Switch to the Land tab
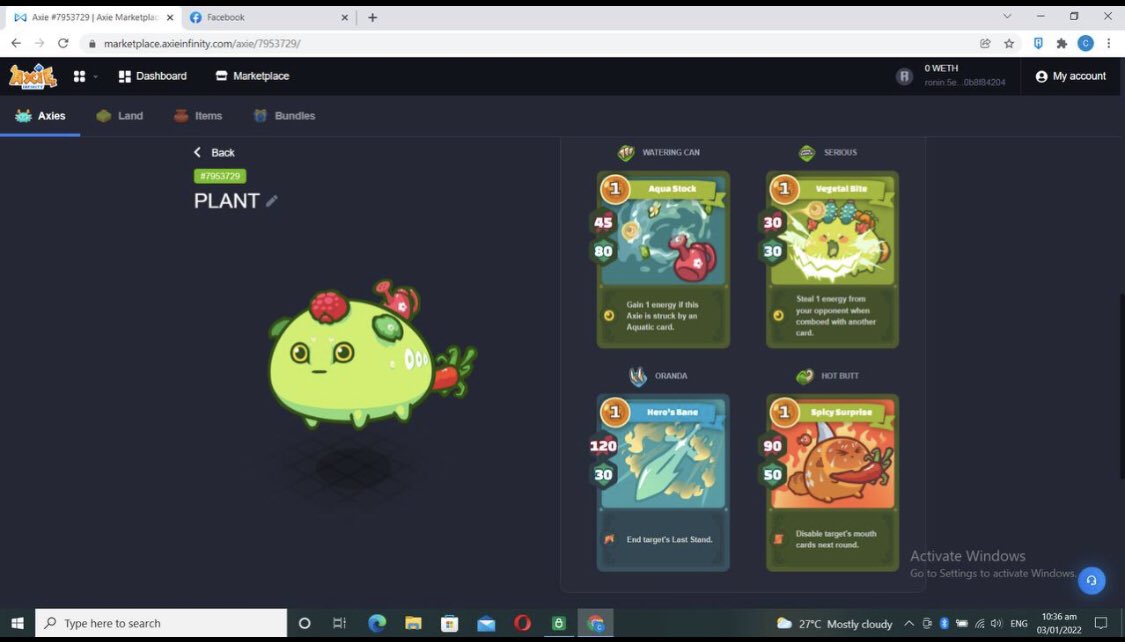This screenshot has width=1125, height=642. 120,115
